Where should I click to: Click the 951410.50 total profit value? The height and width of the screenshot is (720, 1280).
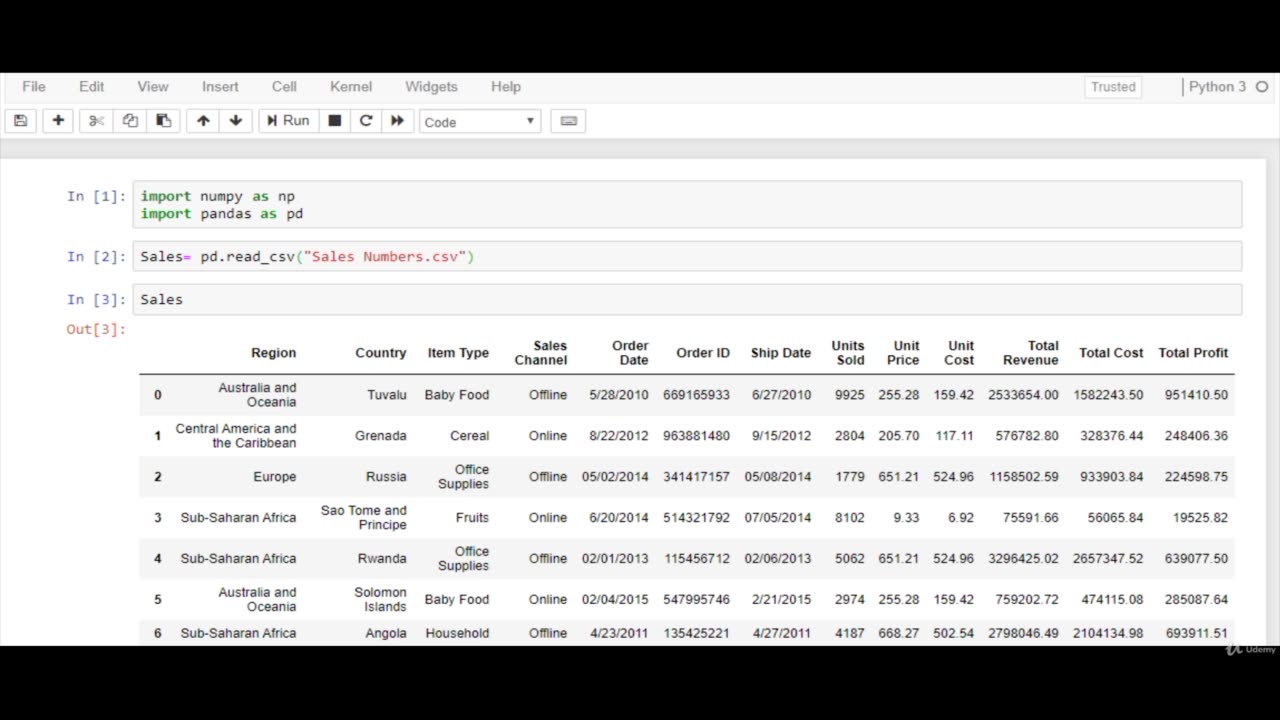coord(1196,395)
